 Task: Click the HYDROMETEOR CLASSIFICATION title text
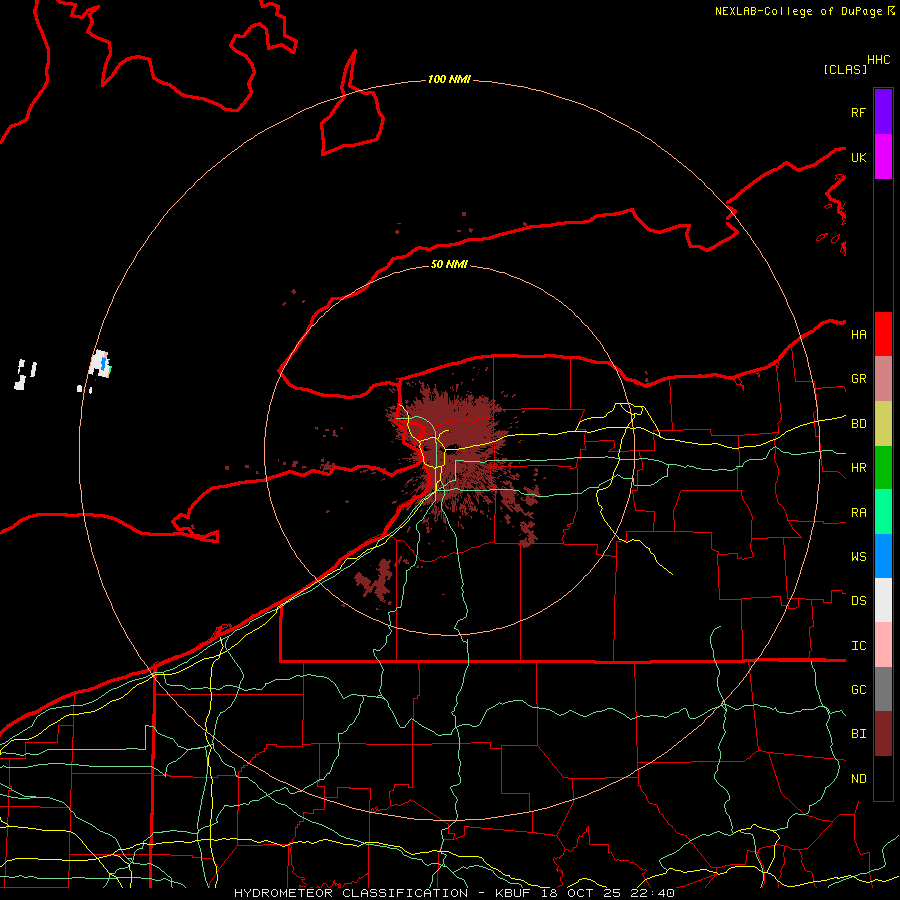[x=351, y=893]
